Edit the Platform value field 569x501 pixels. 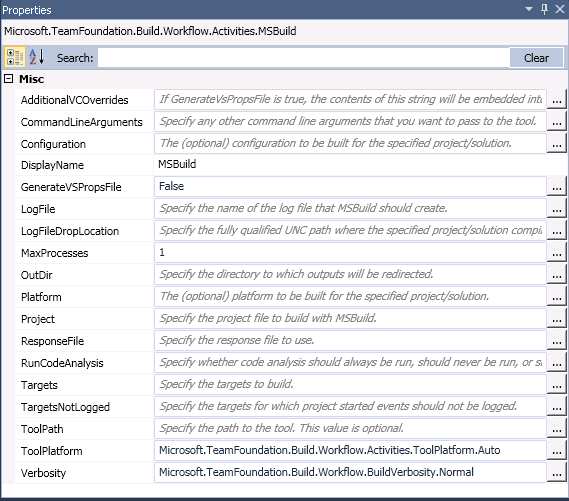[350, 296]
